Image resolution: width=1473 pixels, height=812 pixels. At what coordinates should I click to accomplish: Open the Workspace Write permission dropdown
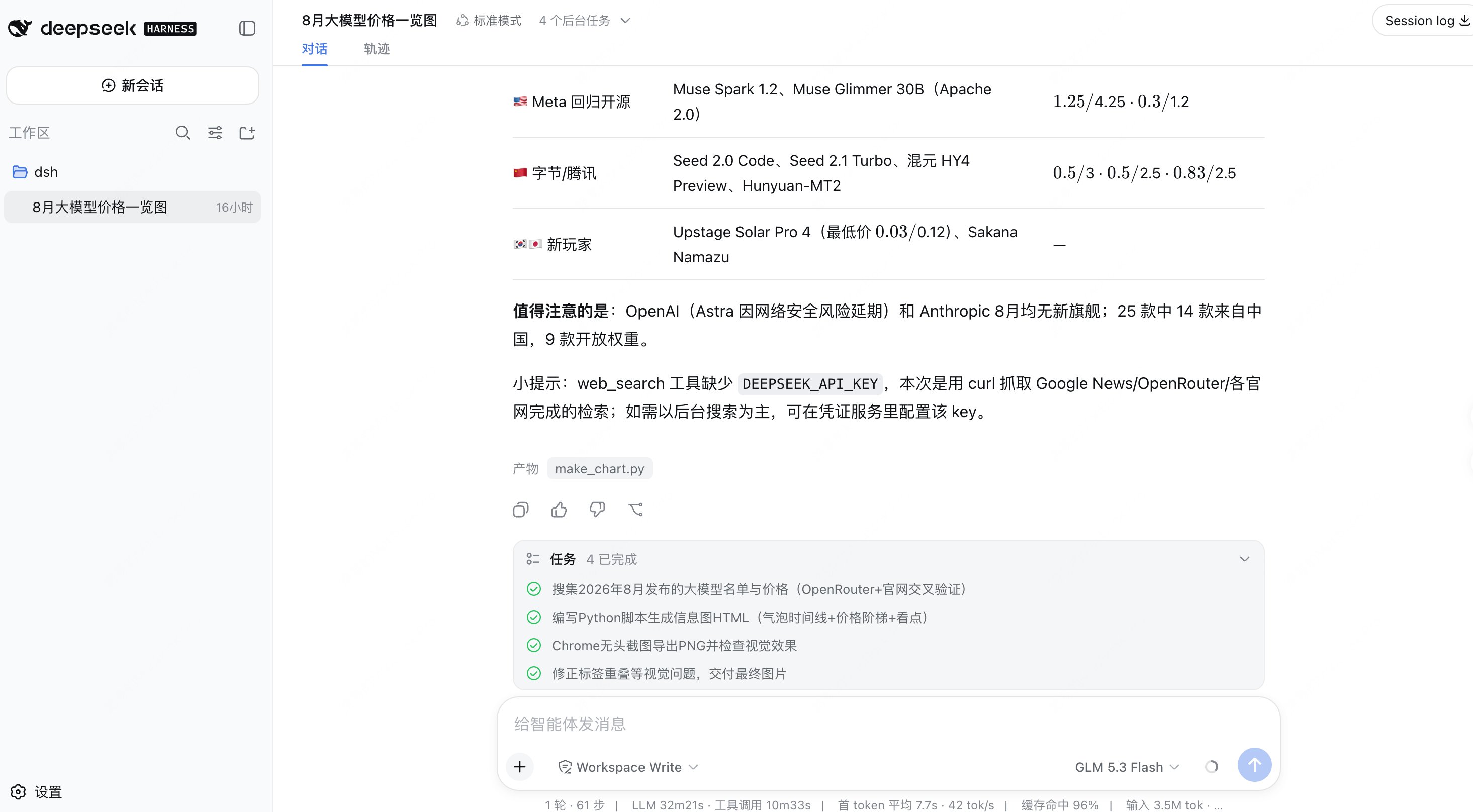[628, 767]
